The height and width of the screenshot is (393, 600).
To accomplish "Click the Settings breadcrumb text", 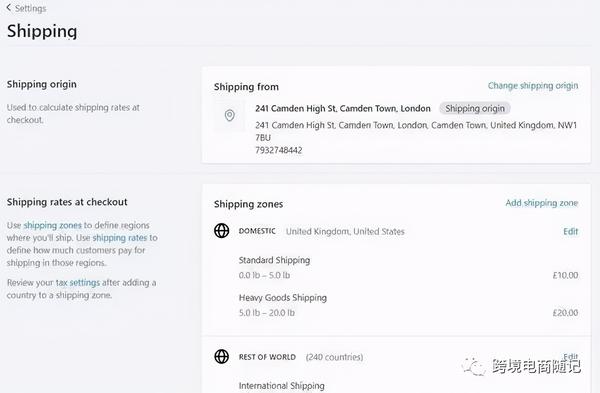I will (31, 8).
